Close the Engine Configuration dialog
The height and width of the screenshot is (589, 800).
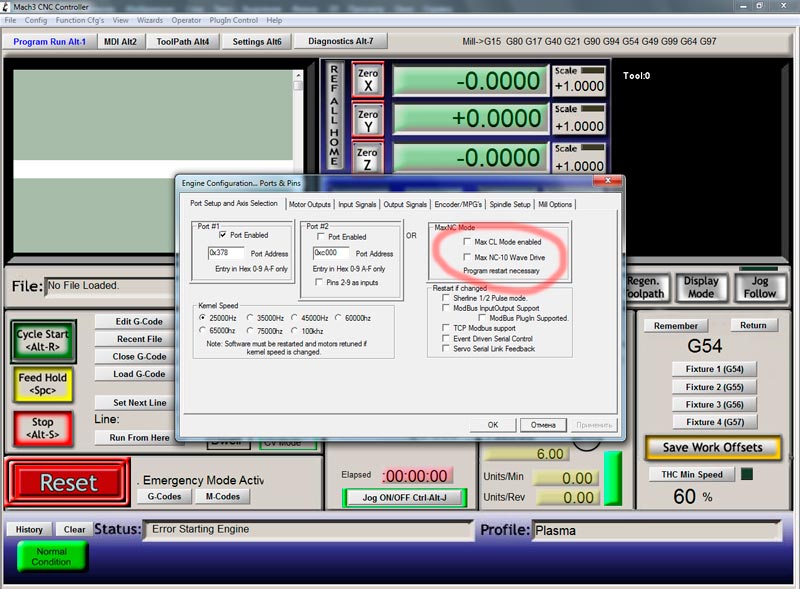click(608, 180)
